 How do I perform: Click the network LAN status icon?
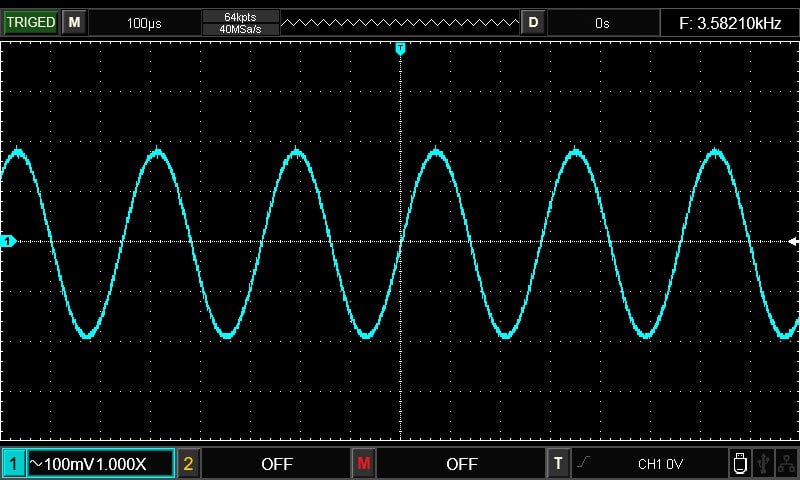tap(786, 463)
